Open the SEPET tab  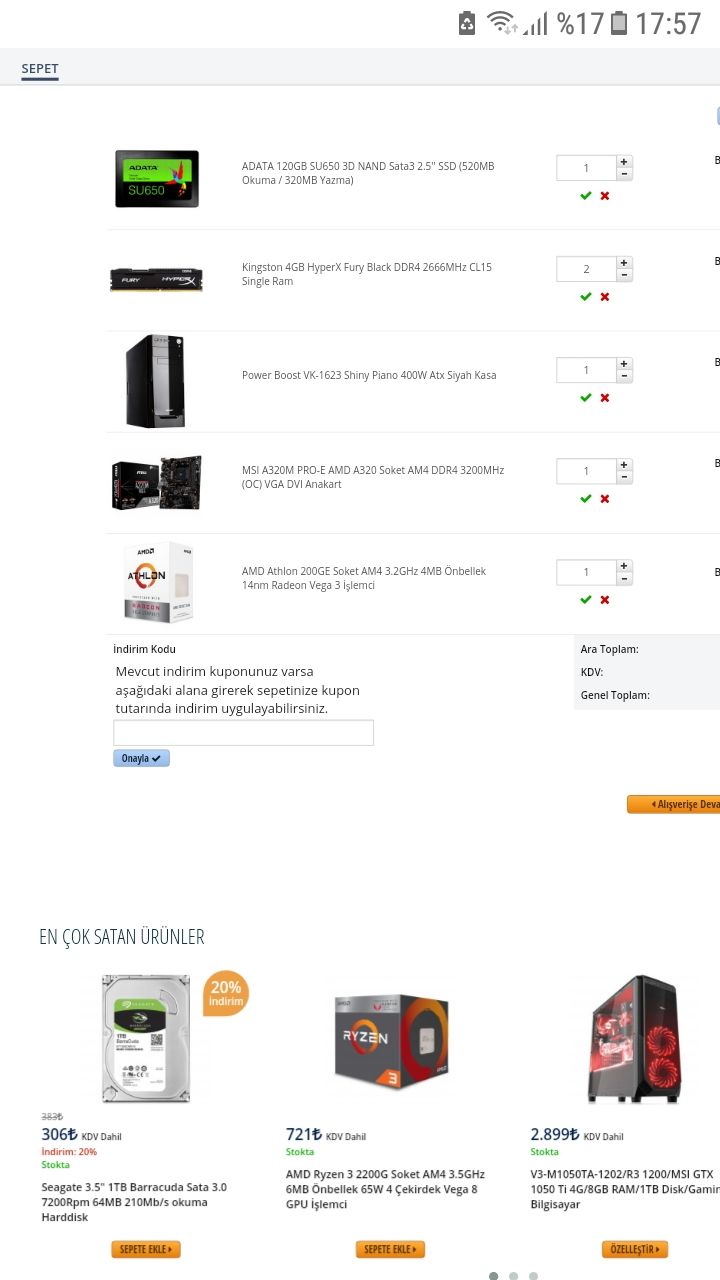[40, 69]
